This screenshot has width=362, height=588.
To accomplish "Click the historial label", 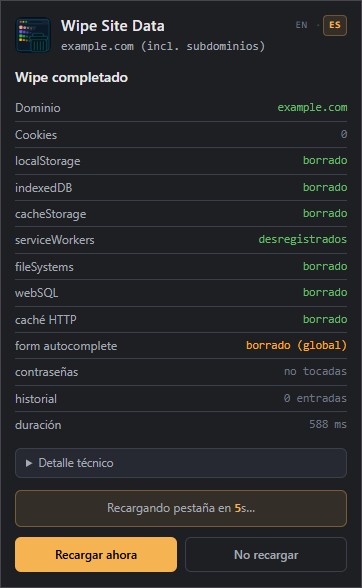I will [36, 399].
